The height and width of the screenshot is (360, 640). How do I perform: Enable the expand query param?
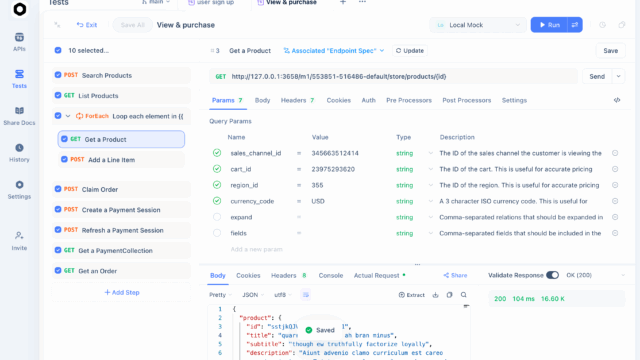[x=217, y=217]
